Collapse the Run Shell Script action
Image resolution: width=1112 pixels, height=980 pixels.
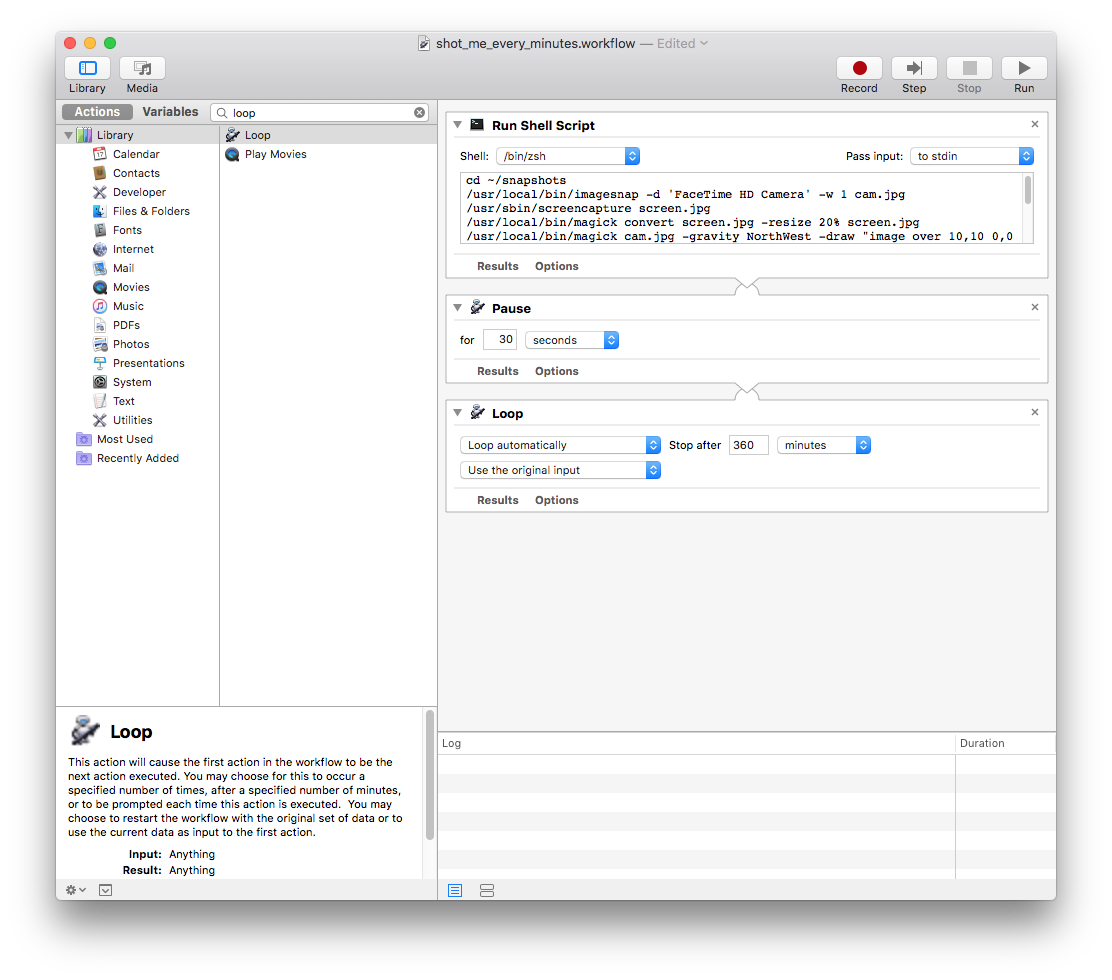457,125
